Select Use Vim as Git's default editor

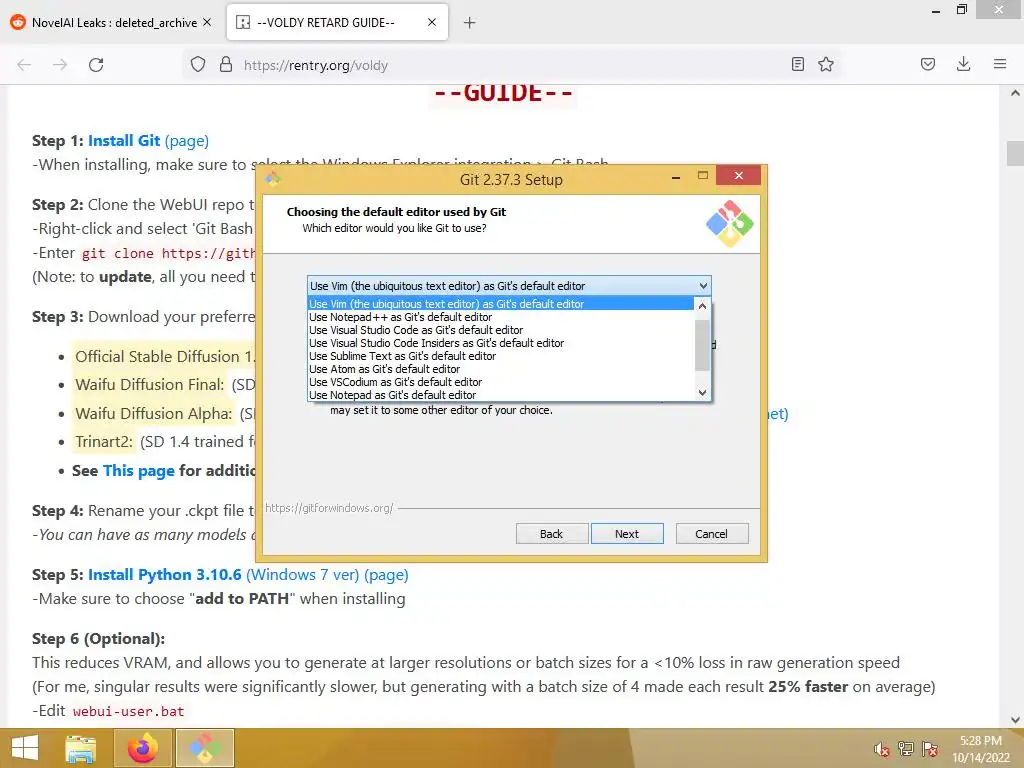coord(500,304)
